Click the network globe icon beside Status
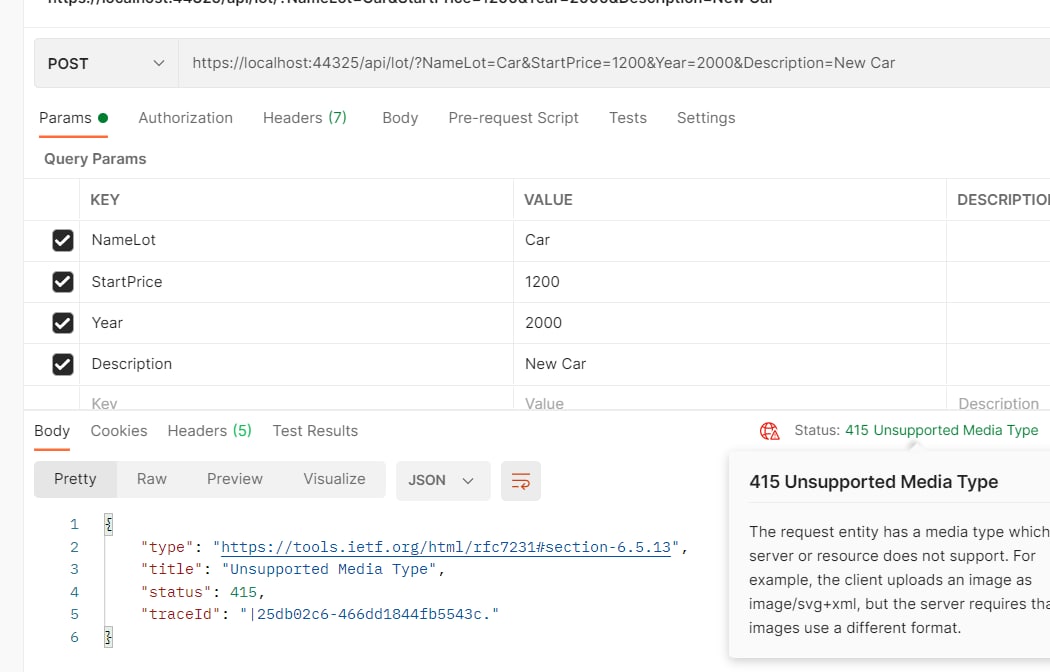Viewport: 1050px width, 672px height. [x=769, y=431]
